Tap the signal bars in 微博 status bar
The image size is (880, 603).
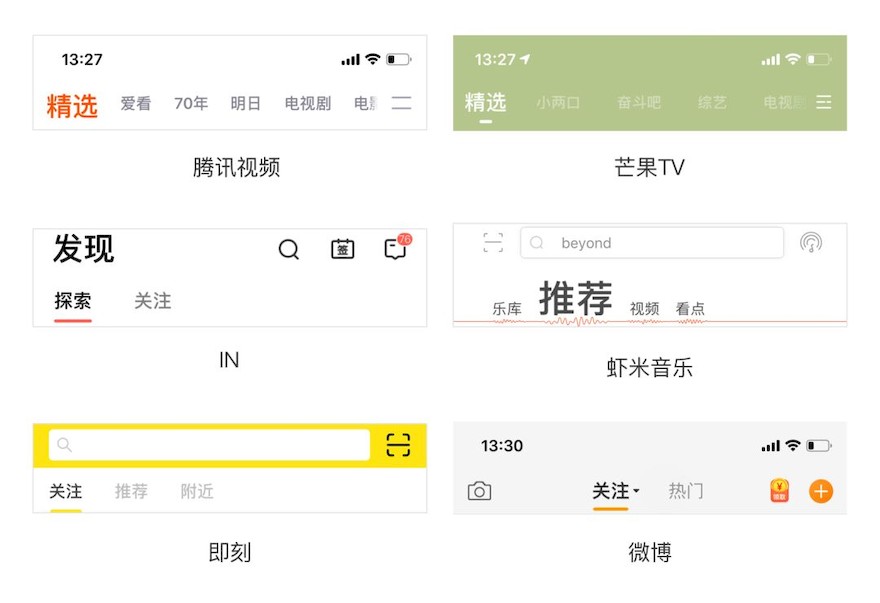click(771, 446)
